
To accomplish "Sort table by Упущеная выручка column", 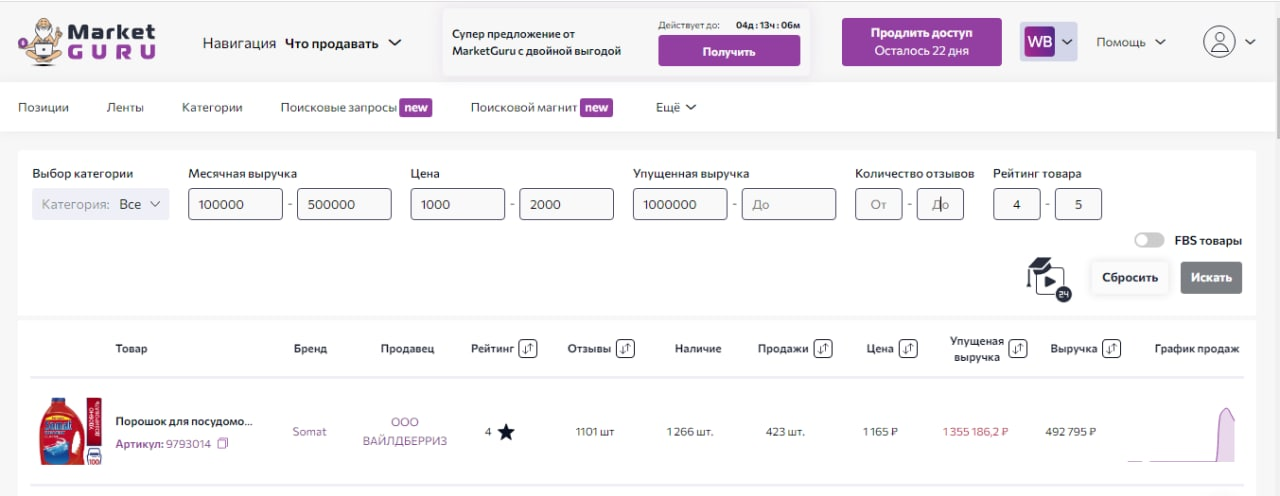I will point(1018,348).
